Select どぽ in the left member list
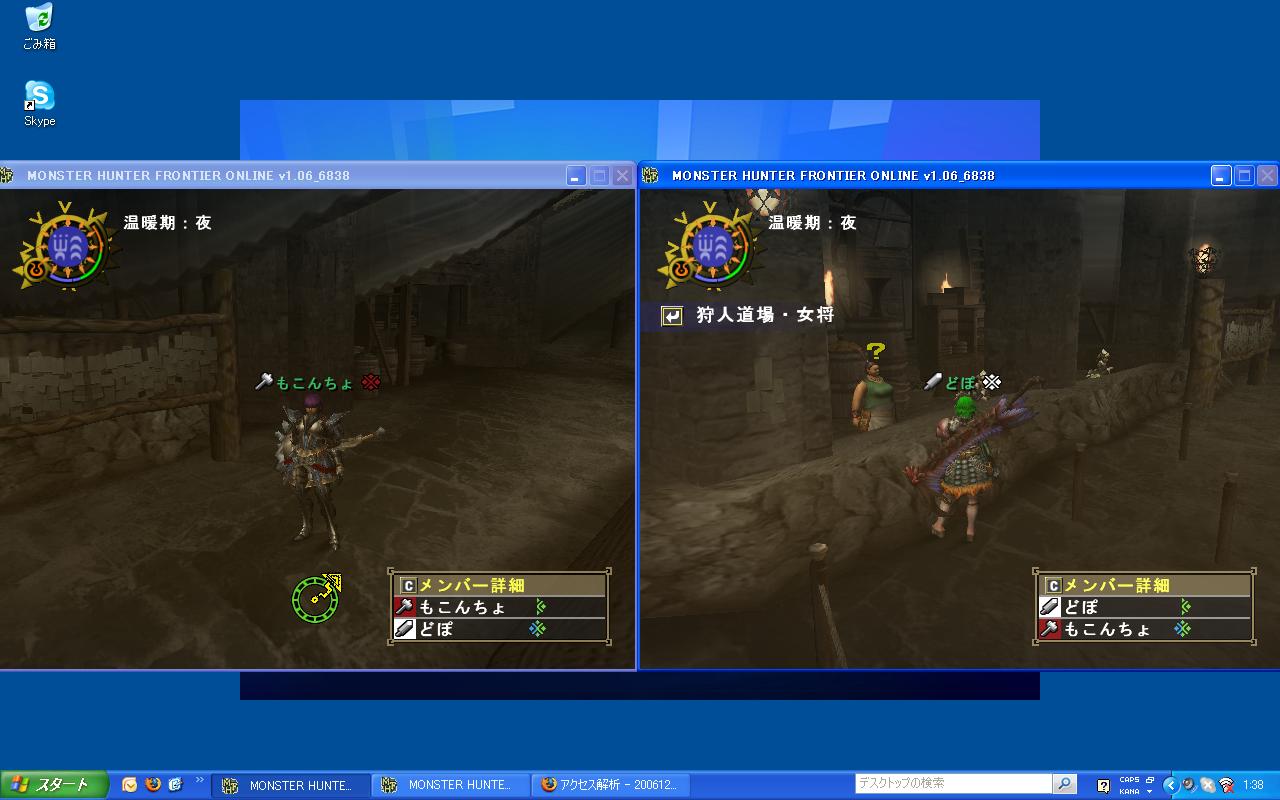The height and width of the screenshot is (800, 1280). [500, 630]
